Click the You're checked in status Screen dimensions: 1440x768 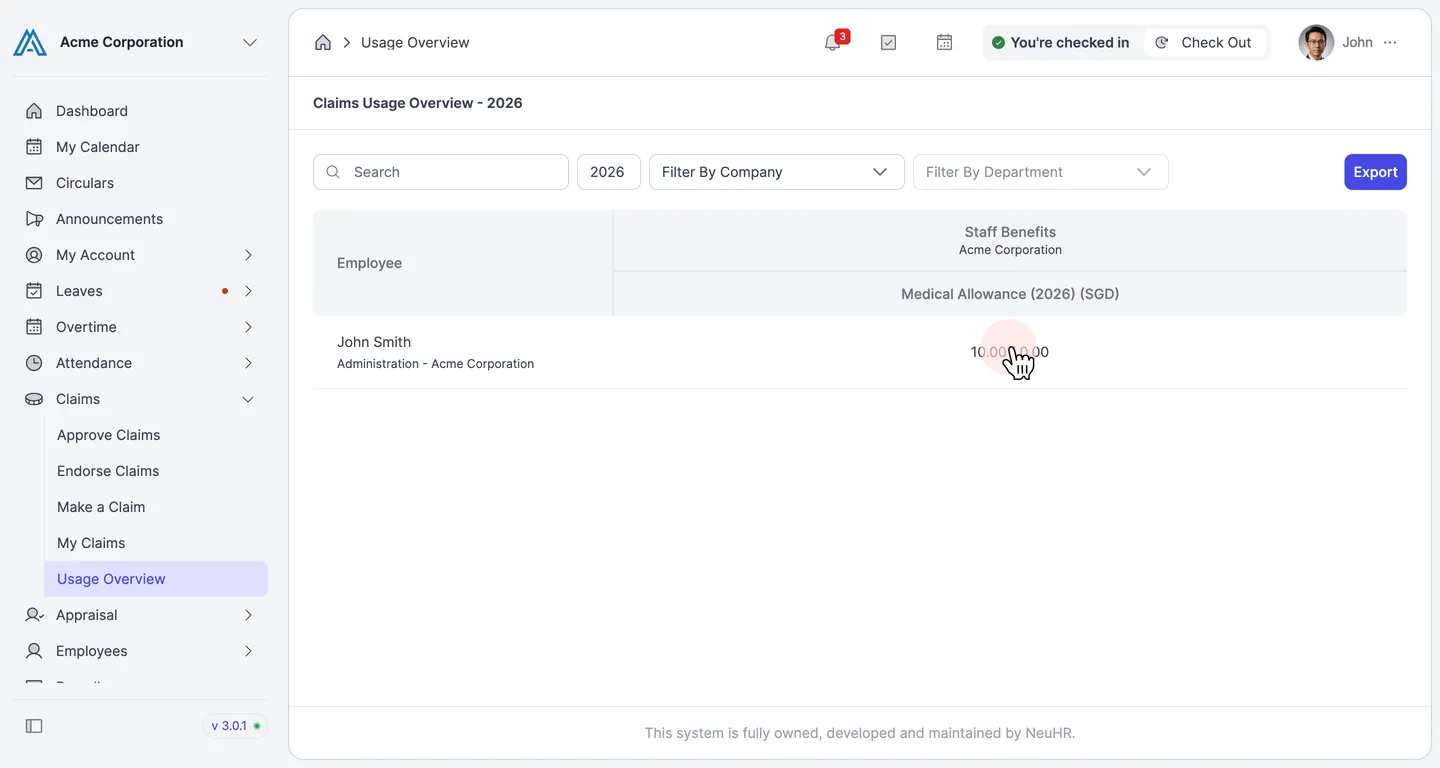click(x=1061, y=42)
